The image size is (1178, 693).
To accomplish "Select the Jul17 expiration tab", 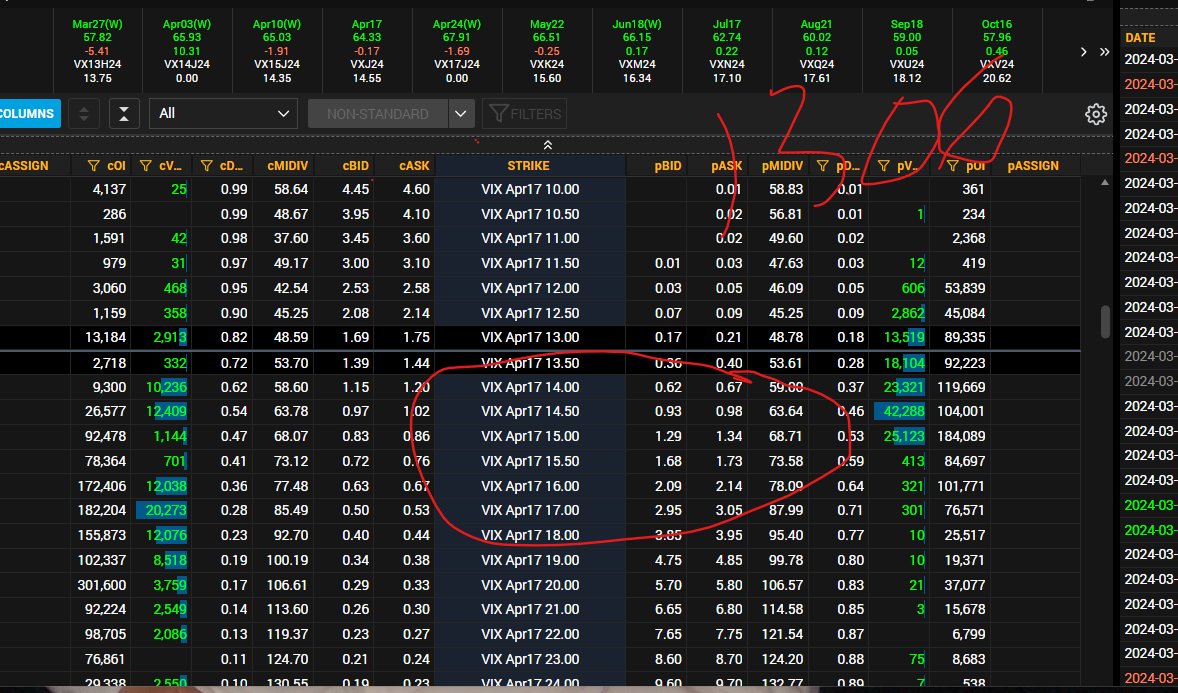I will [726, 51].
